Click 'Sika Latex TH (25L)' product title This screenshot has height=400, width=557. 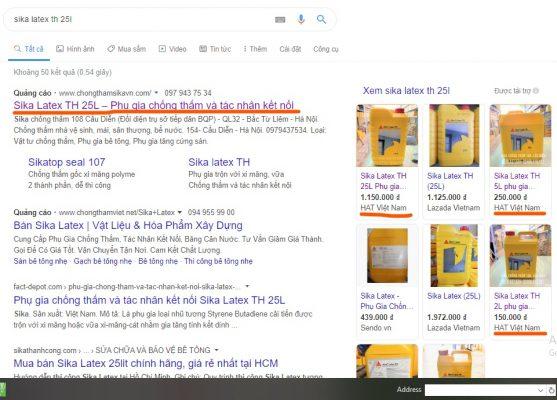(450, 181)
